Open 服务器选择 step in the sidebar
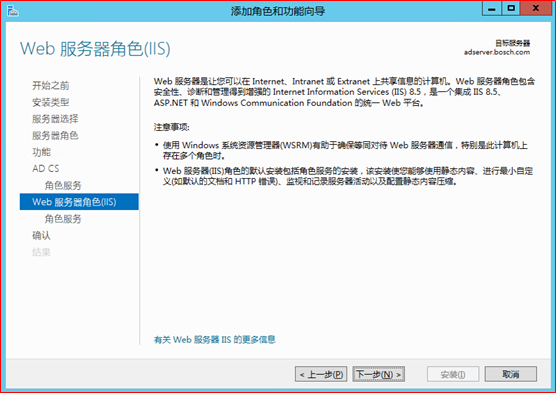Image resolution: width=556 pixels, height=393 pixels. pyautogui.click(x=55, y=119)
